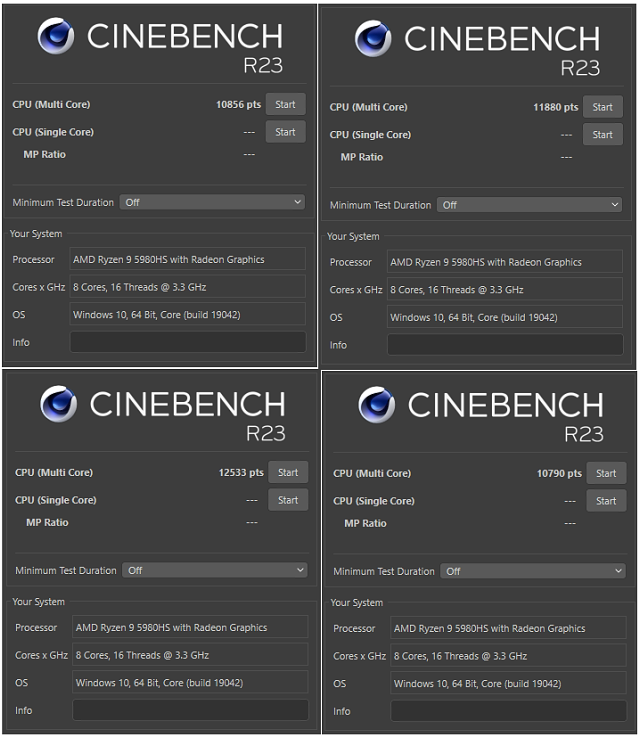The width and height of the screenshot is (640, 738).
Task: Click the 10856 pts score
Action: 238,104
